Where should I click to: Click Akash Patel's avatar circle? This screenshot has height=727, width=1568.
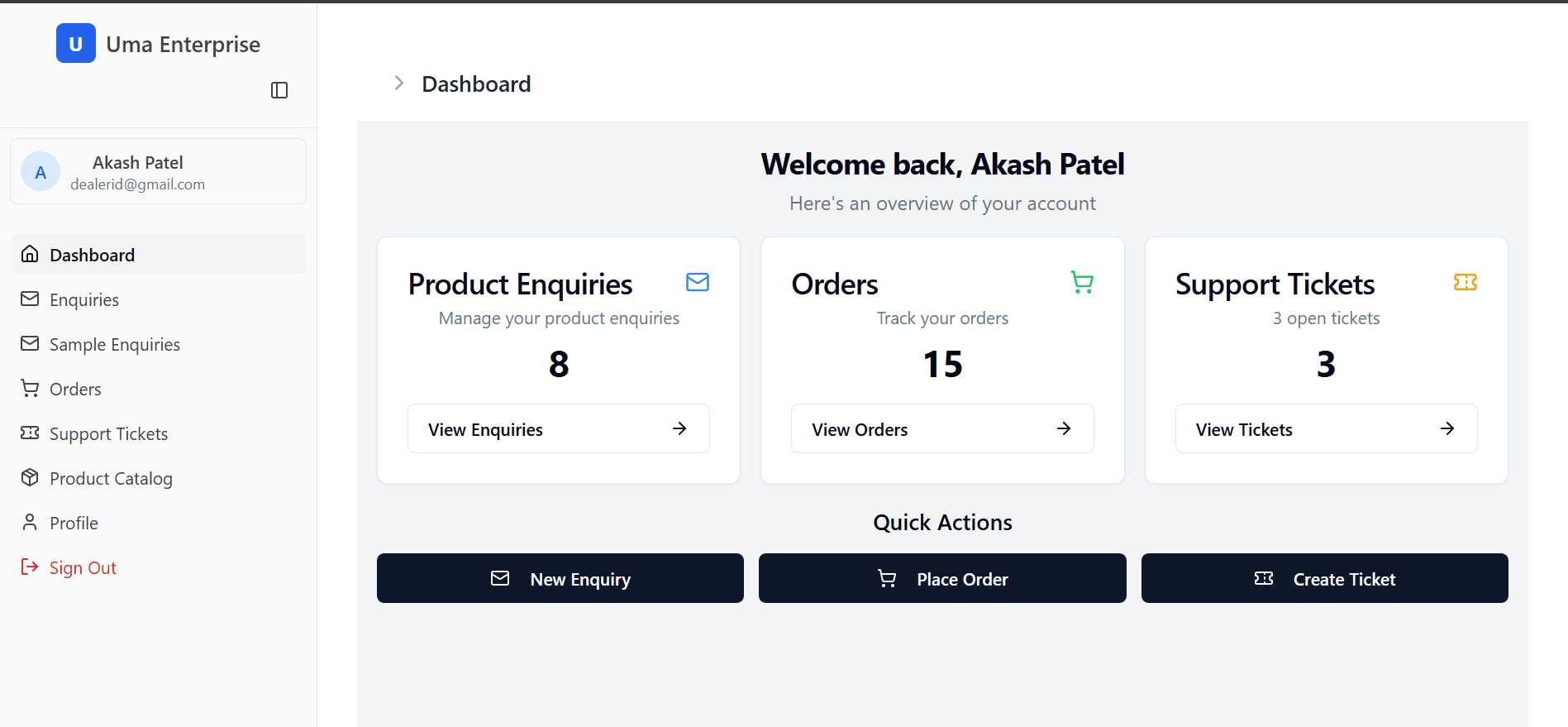40,171
